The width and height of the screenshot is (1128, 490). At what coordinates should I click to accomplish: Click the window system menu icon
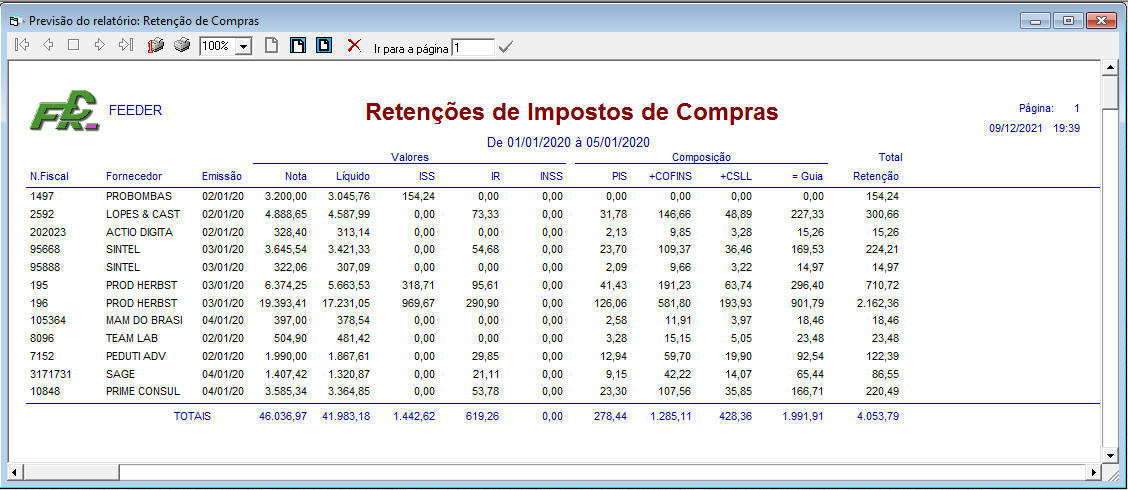coord(15,20)
